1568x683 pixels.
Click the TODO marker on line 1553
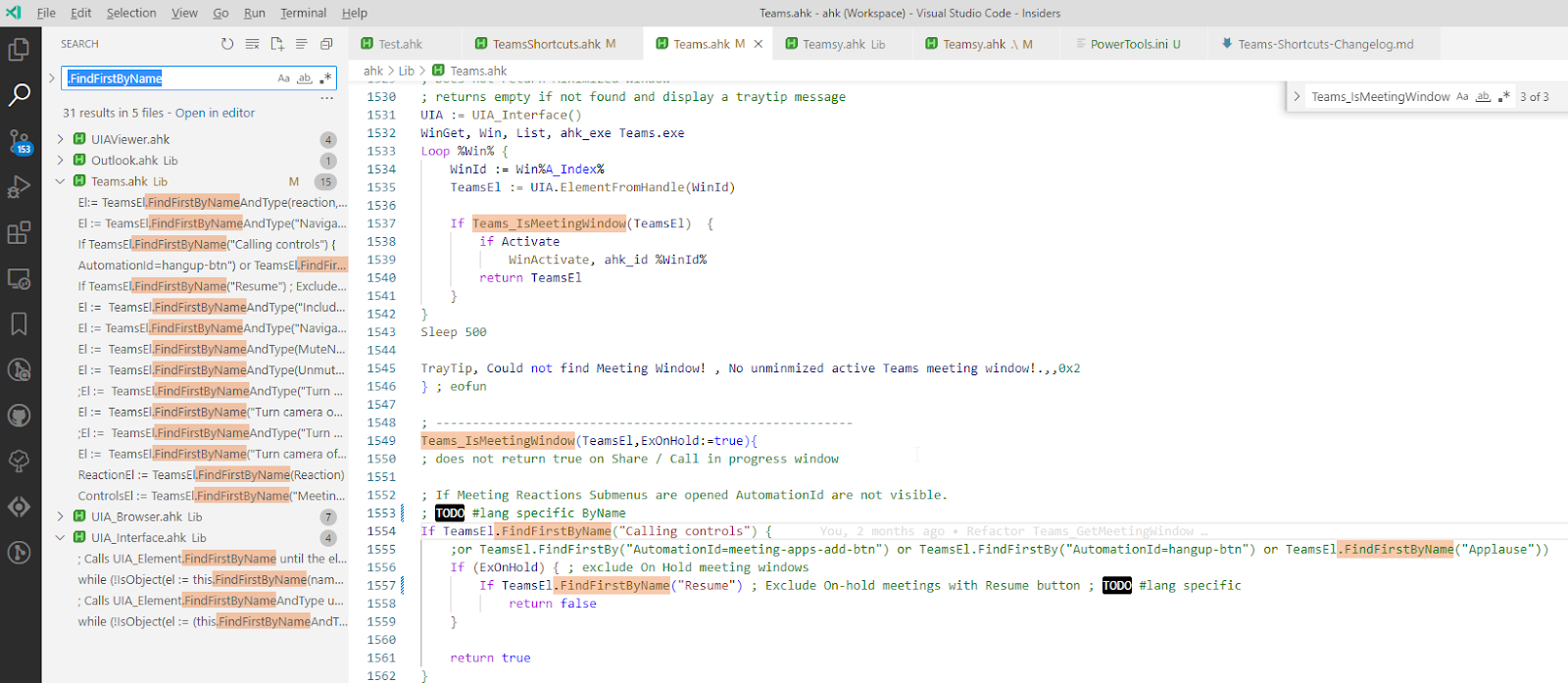pos(450,513)
